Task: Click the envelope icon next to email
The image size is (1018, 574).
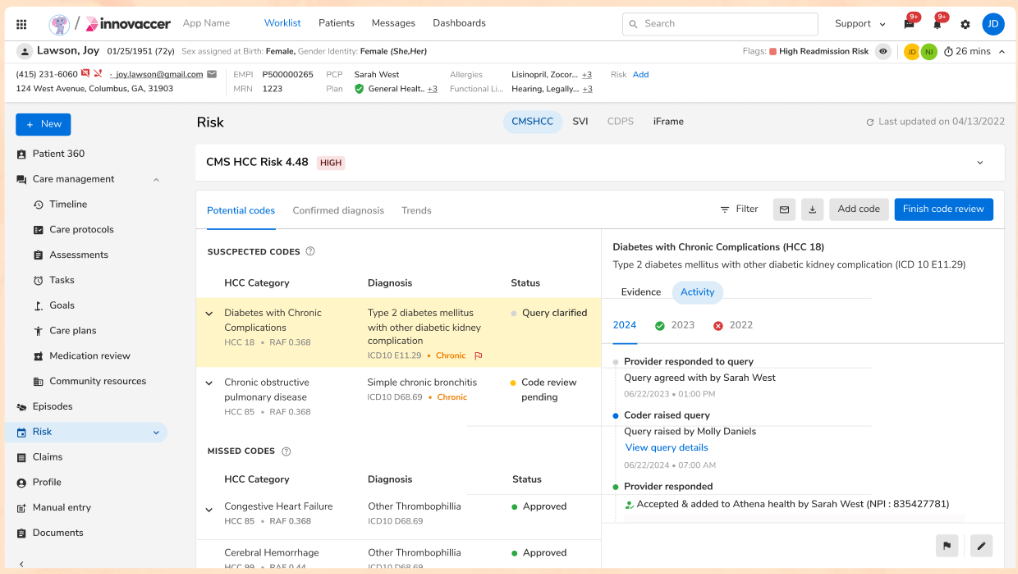Action: [x=212, y=74]
